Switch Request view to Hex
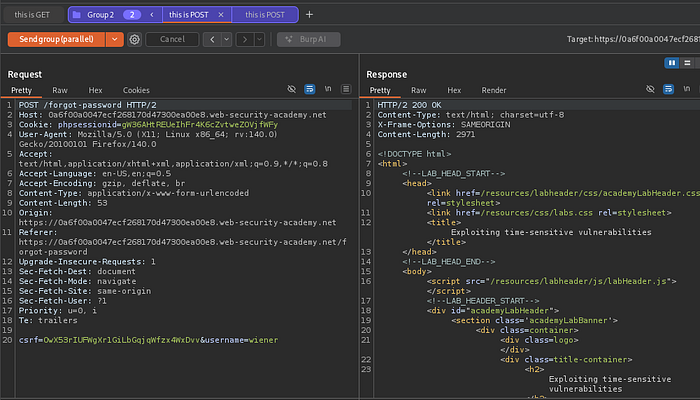 pos(95,90)
